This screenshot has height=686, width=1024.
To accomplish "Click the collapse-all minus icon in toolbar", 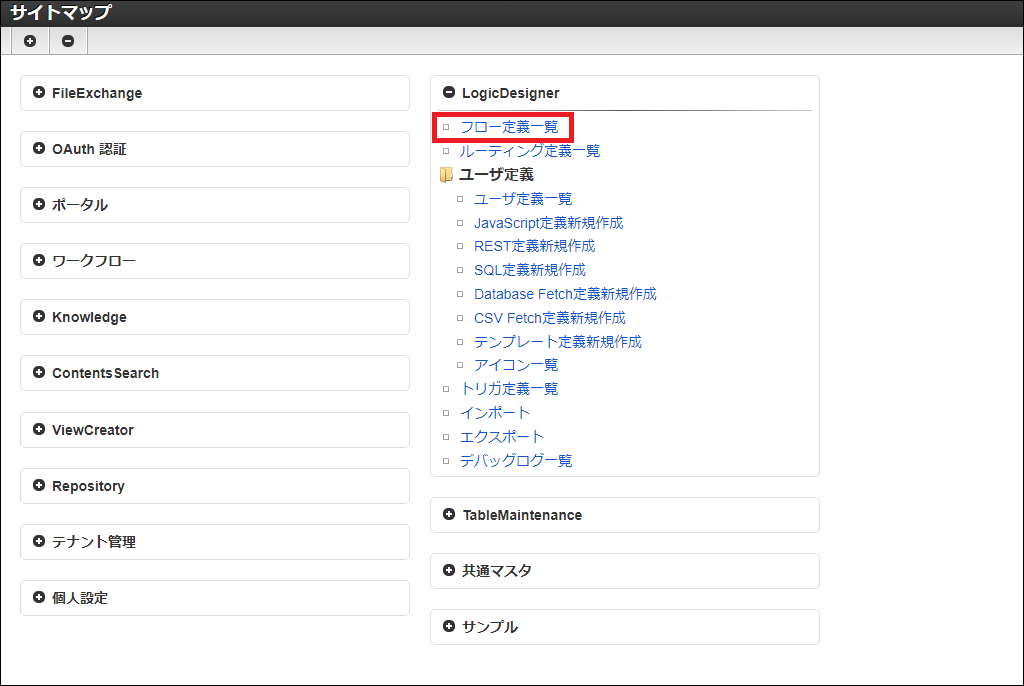I will (68, 41).
